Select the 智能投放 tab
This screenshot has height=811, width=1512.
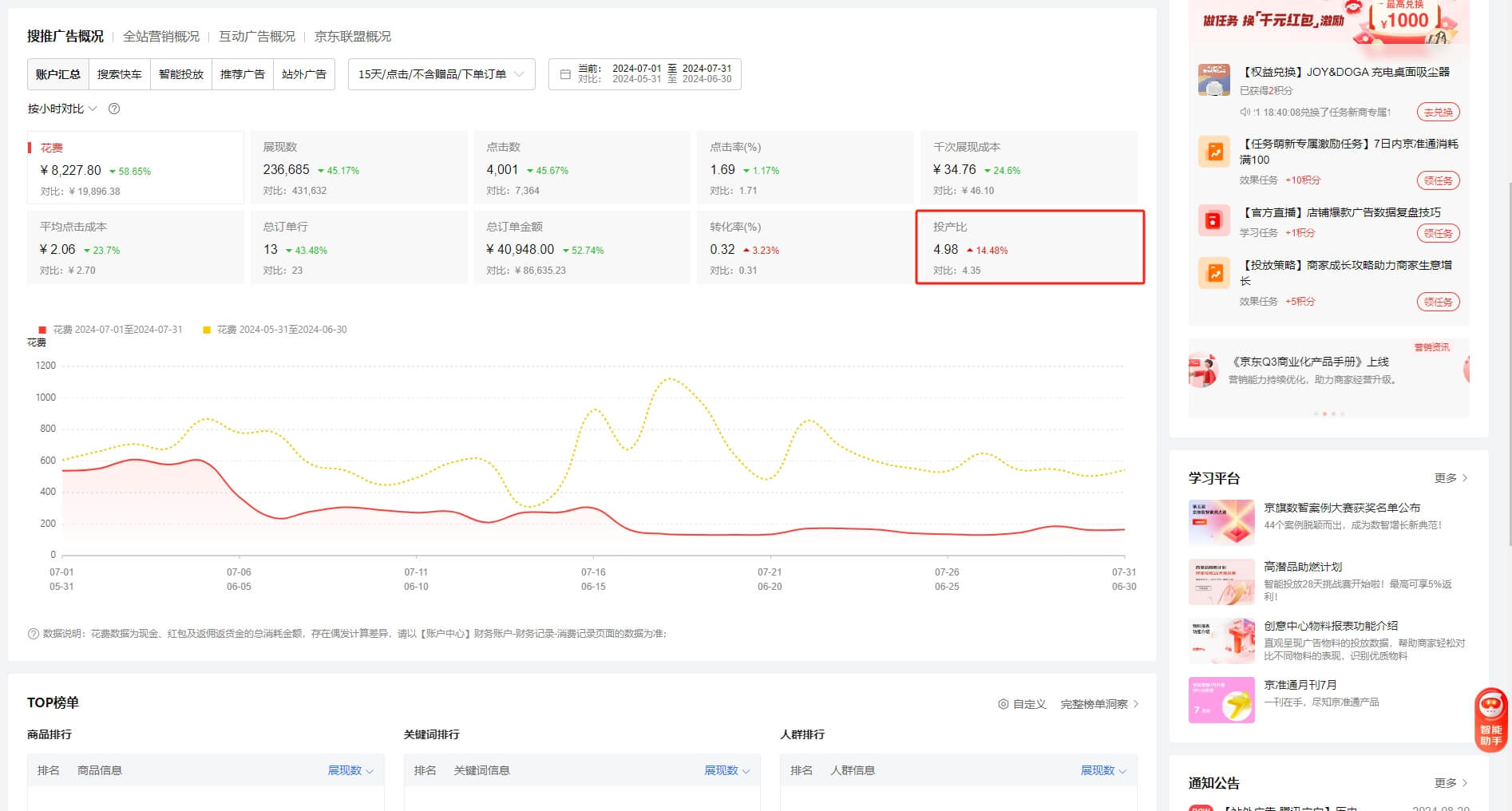pyautogui.click(x=181, y=74)
